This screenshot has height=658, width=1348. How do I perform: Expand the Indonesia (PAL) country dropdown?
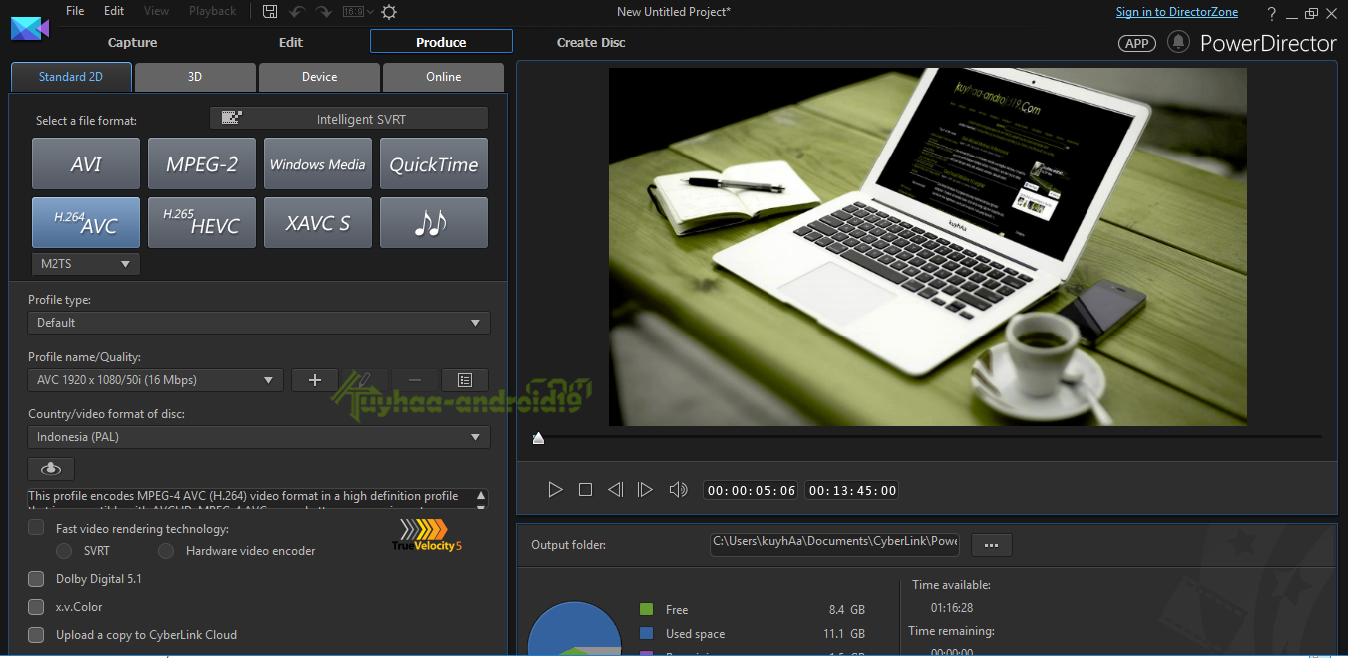click(x=259, y=437)
